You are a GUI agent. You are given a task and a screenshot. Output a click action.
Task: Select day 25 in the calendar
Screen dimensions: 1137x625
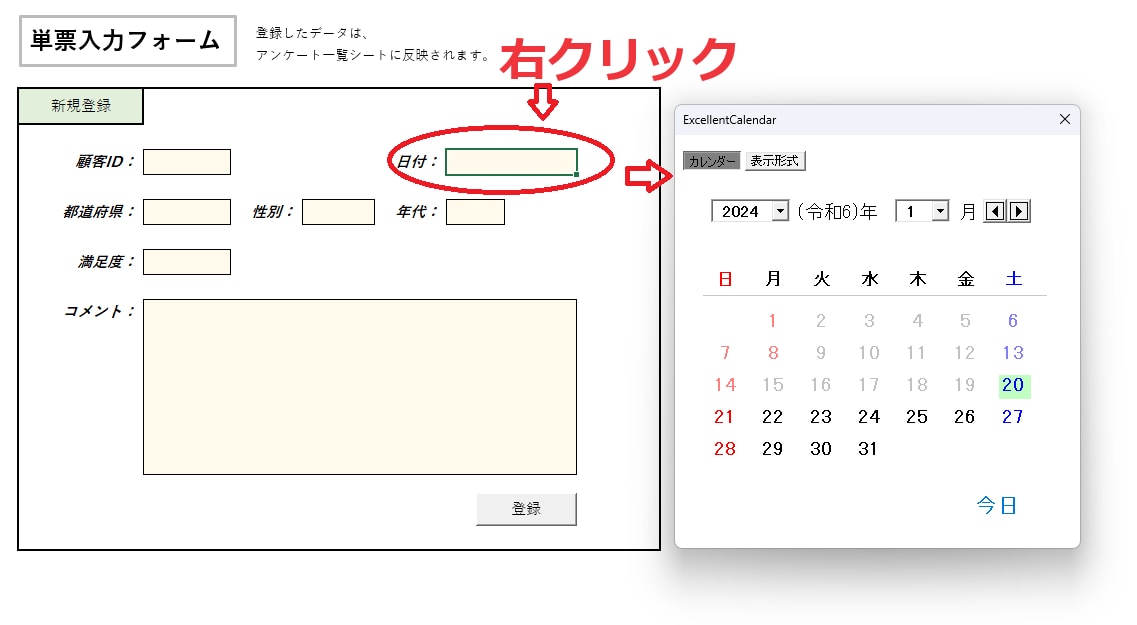[x=917, y=417]
